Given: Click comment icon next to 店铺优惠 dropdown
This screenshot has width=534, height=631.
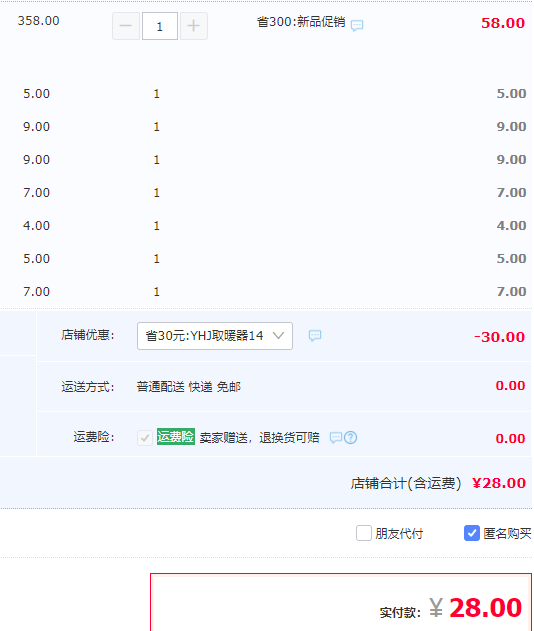Looking at the screenshot, I should pos(315,335).
